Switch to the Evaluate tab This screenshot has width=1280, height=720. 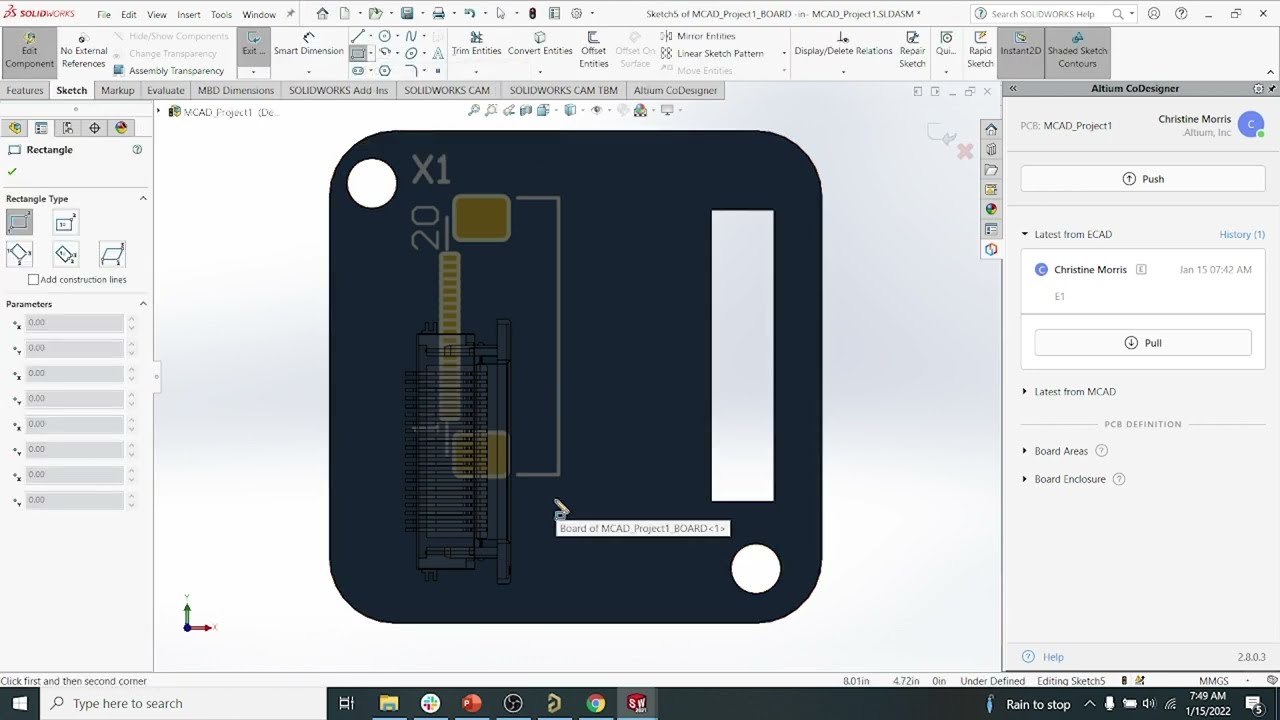[166, 90]
